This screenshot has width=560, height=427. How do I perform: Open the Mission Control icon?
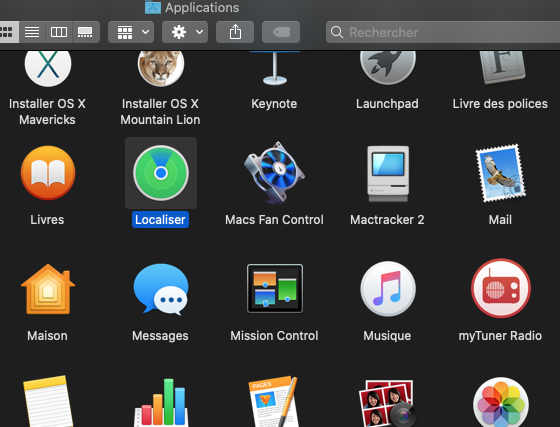click(x=275, y=288)
